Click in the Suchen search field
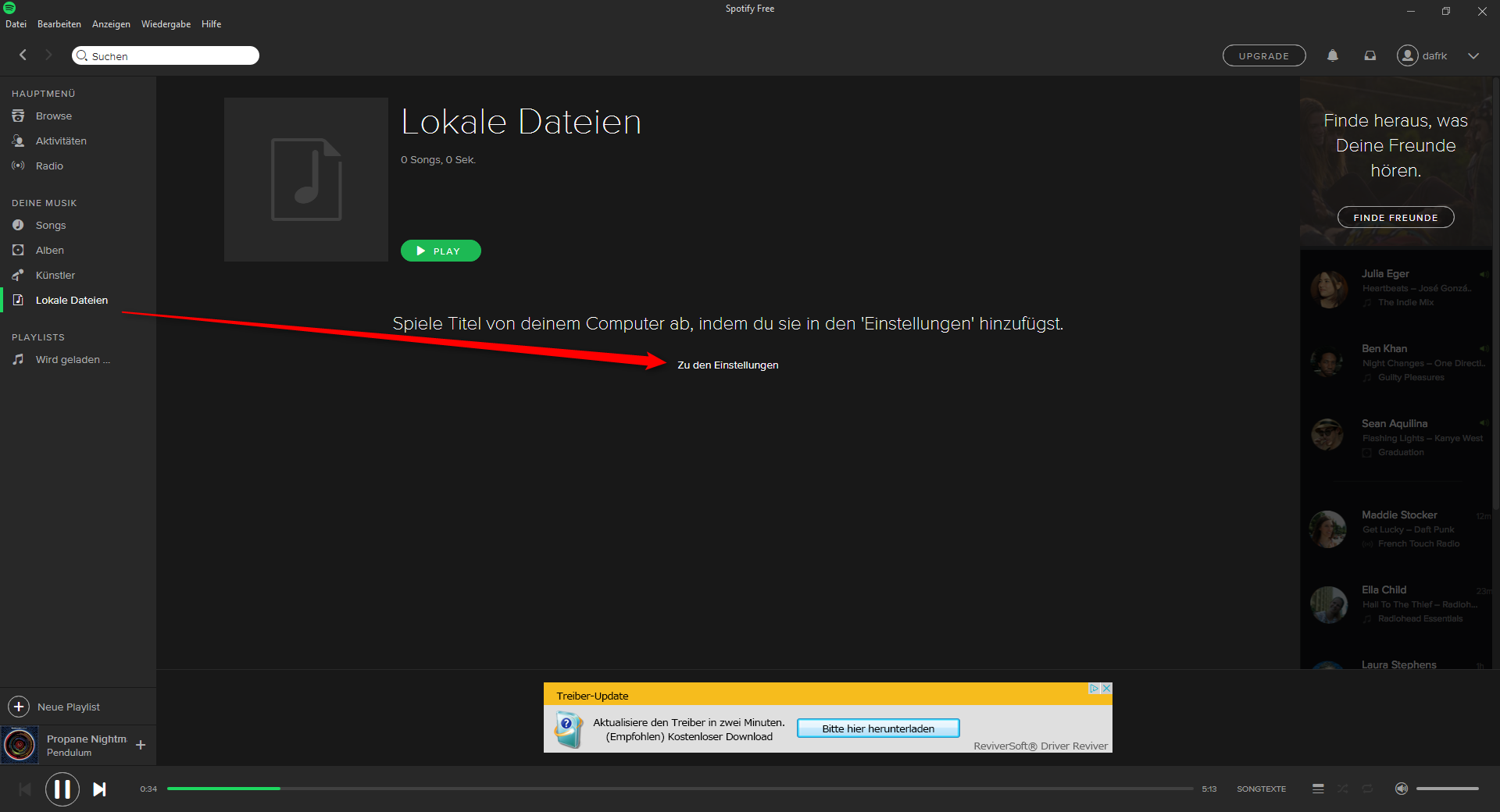Image resolution: width=1500 pixels, height=812 pixels. point(166,55)
